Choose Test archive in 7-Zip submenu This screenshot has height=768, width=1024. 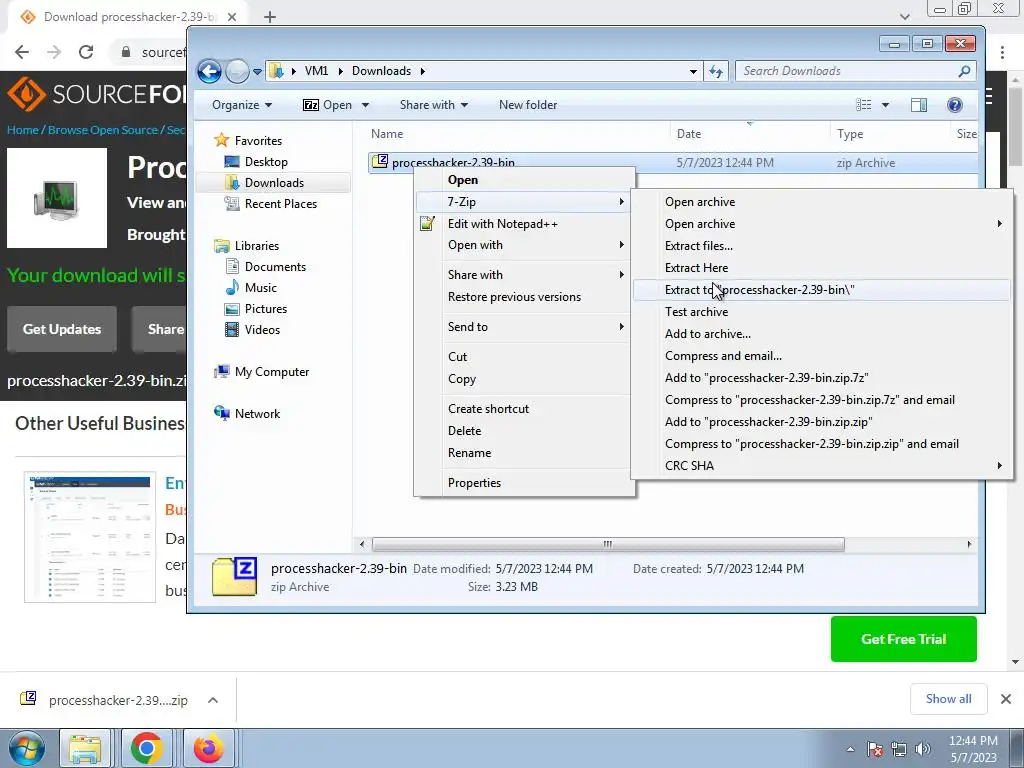(822, 312)
